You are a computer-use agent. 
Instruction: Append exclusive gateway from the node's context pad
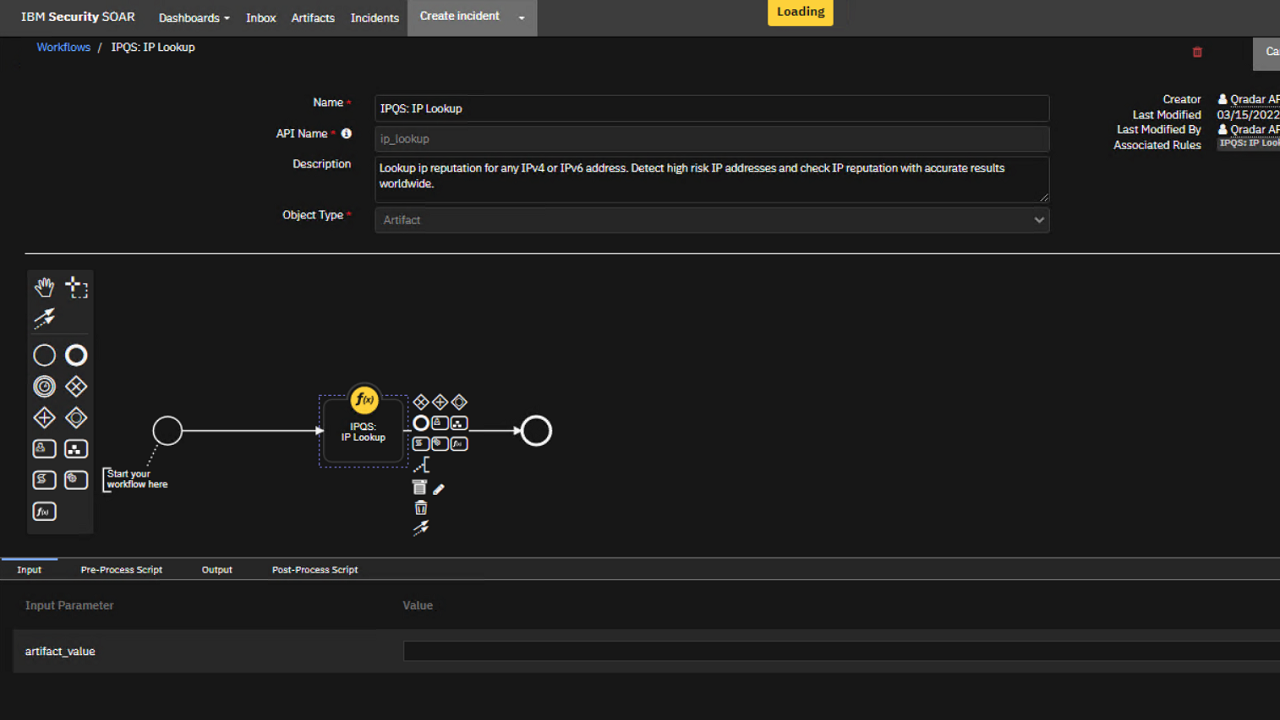click(x=421, y=402)
